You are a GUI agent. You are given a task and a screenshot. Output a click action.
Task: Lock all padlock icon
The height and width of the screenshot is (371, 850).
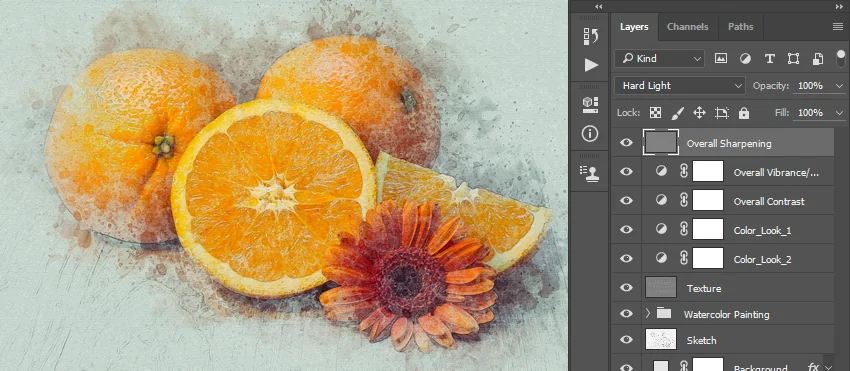(x=744, y=113)
